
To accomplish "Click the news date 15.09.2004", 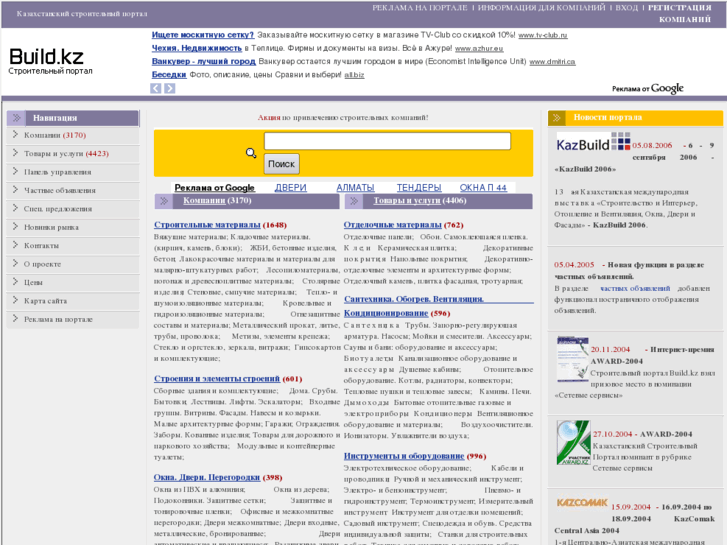I will [631, 507].
